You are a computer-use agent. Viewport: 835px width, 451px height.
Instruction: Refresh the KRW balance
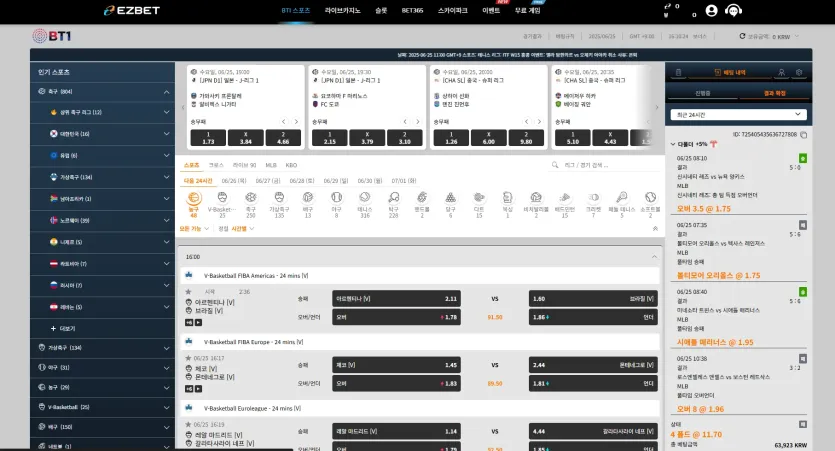click(x=742, y=36)
